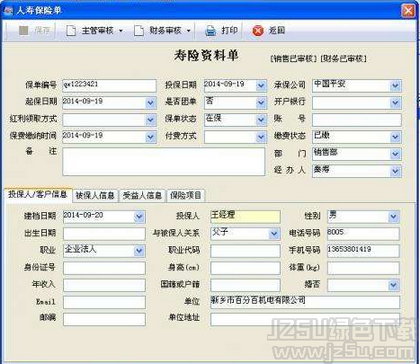Click the Email input field

tap(104, 302)
